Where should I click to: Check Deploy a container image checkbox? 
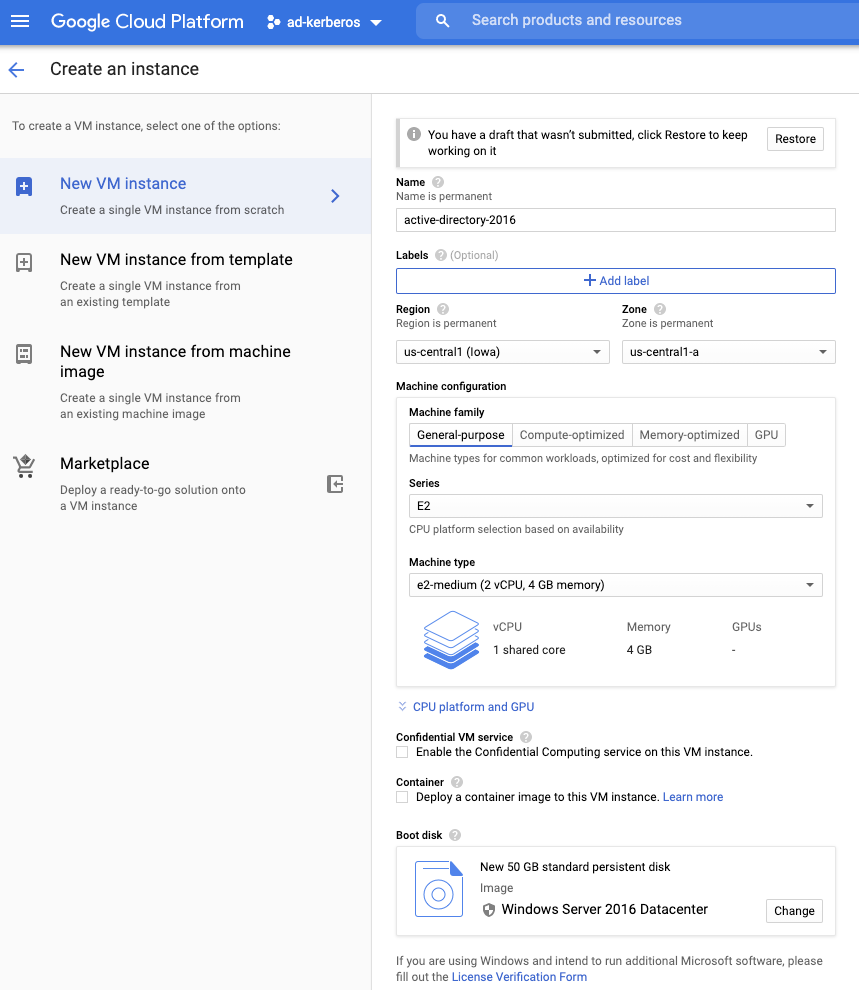[402, 797]
